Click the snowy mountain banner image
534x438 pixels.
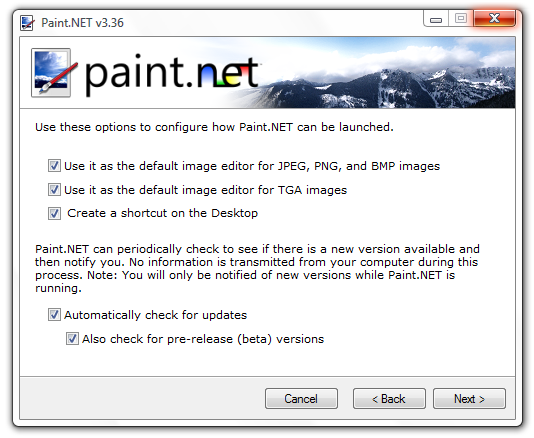pos(385,73)
